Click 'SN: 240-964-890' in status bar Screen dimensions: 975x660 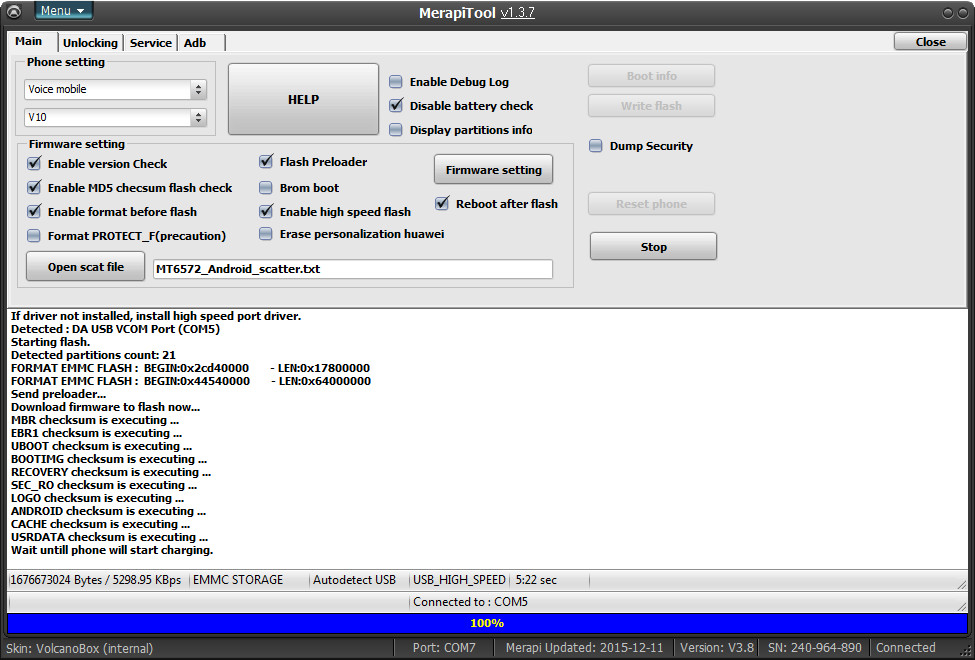coord(815,648)
